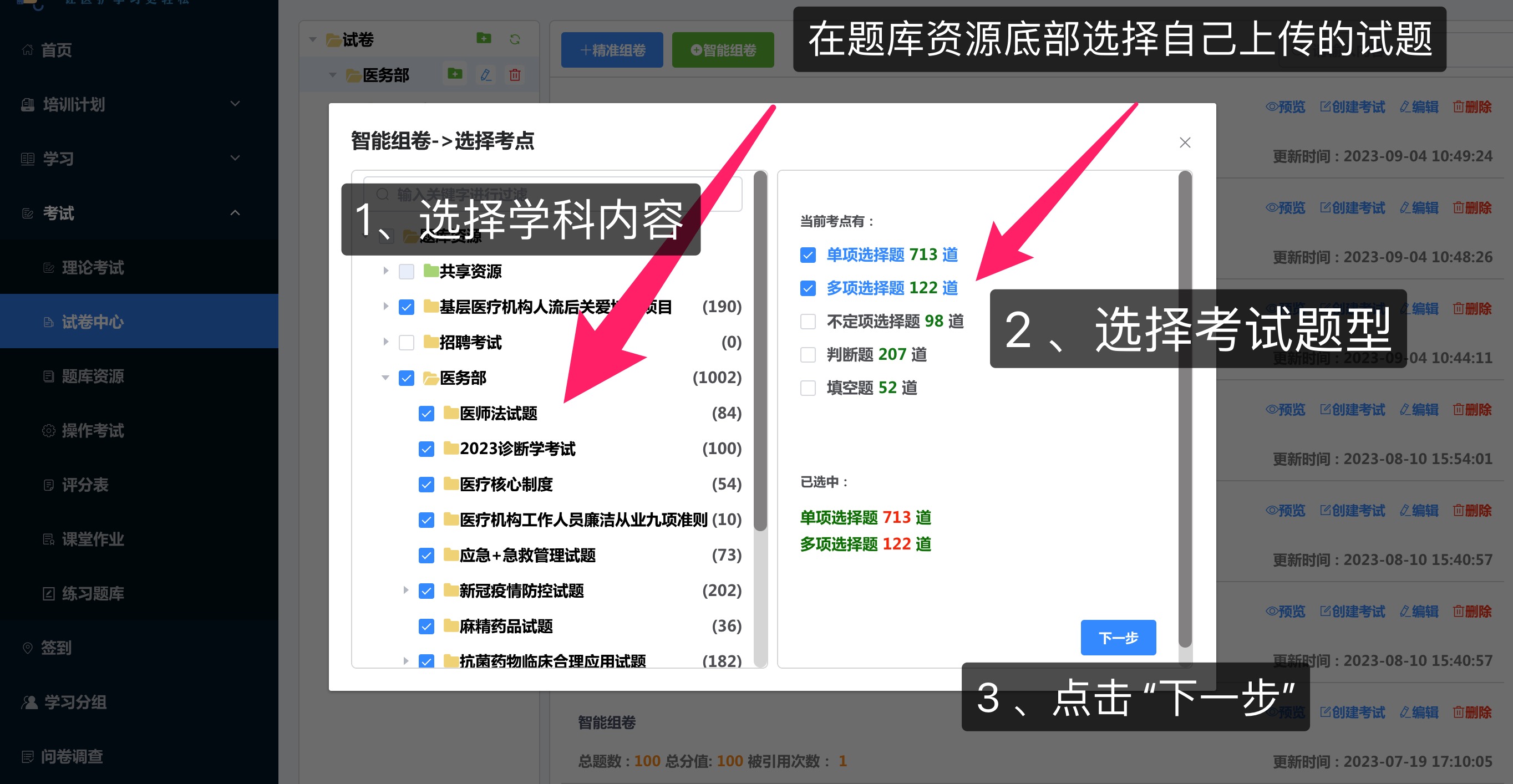
Task: Uncheck the 医师法试题 checkbox
Action: click(x=427, y=414)
